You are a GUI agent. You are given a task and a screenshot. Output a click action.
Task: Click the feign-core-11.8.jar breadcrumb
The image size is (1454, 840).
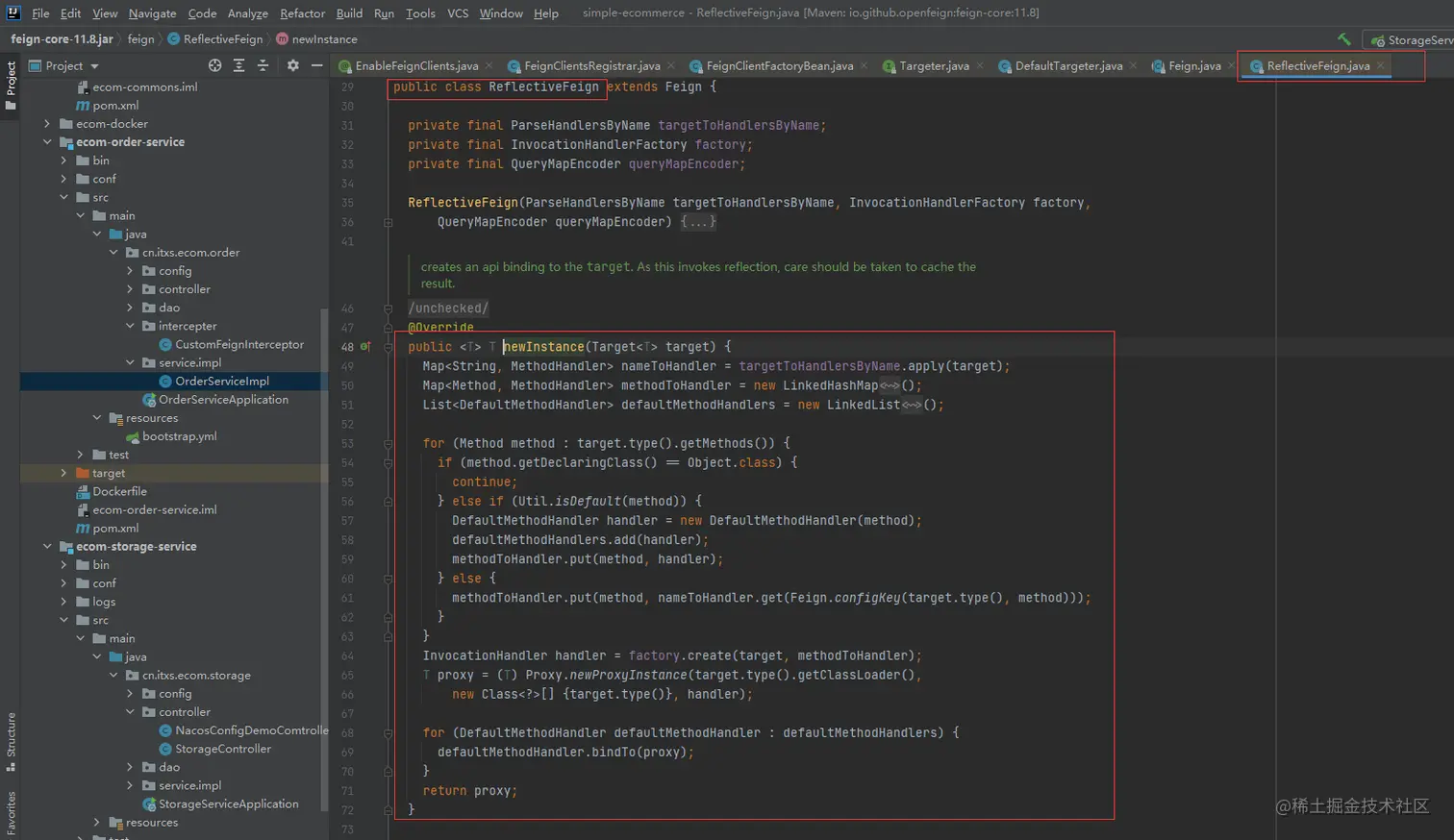pyautogui.click(x=62, y=39)
